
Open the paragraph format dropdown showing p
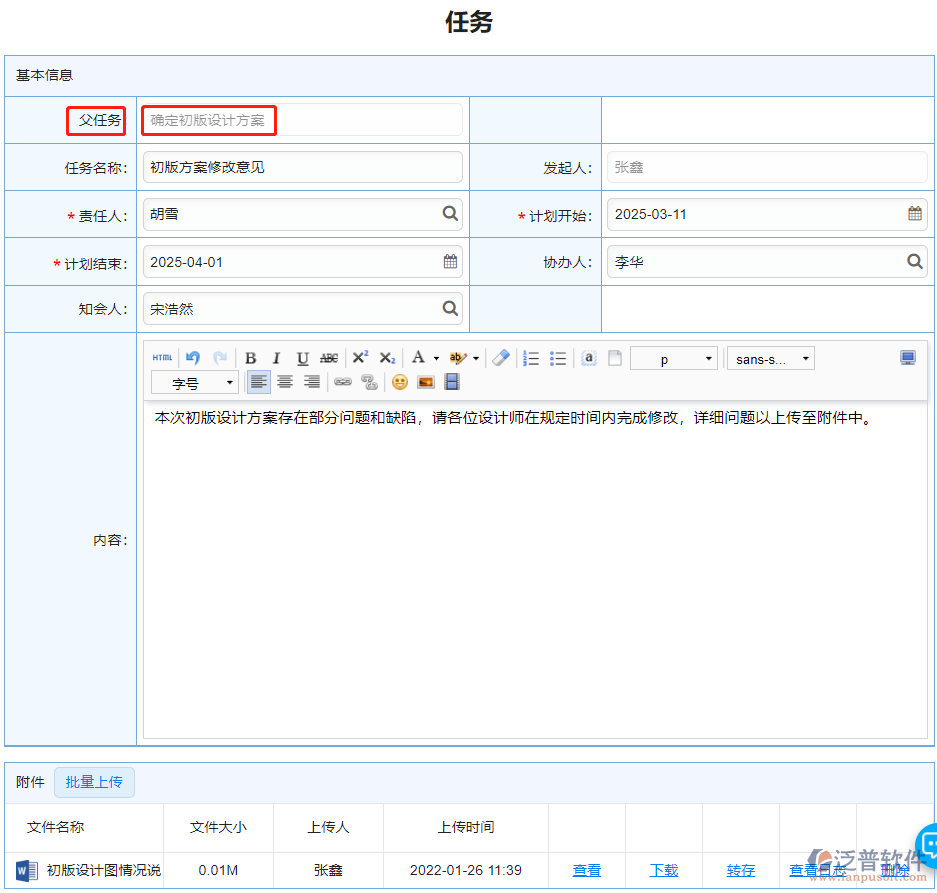(x=674, y=357)
